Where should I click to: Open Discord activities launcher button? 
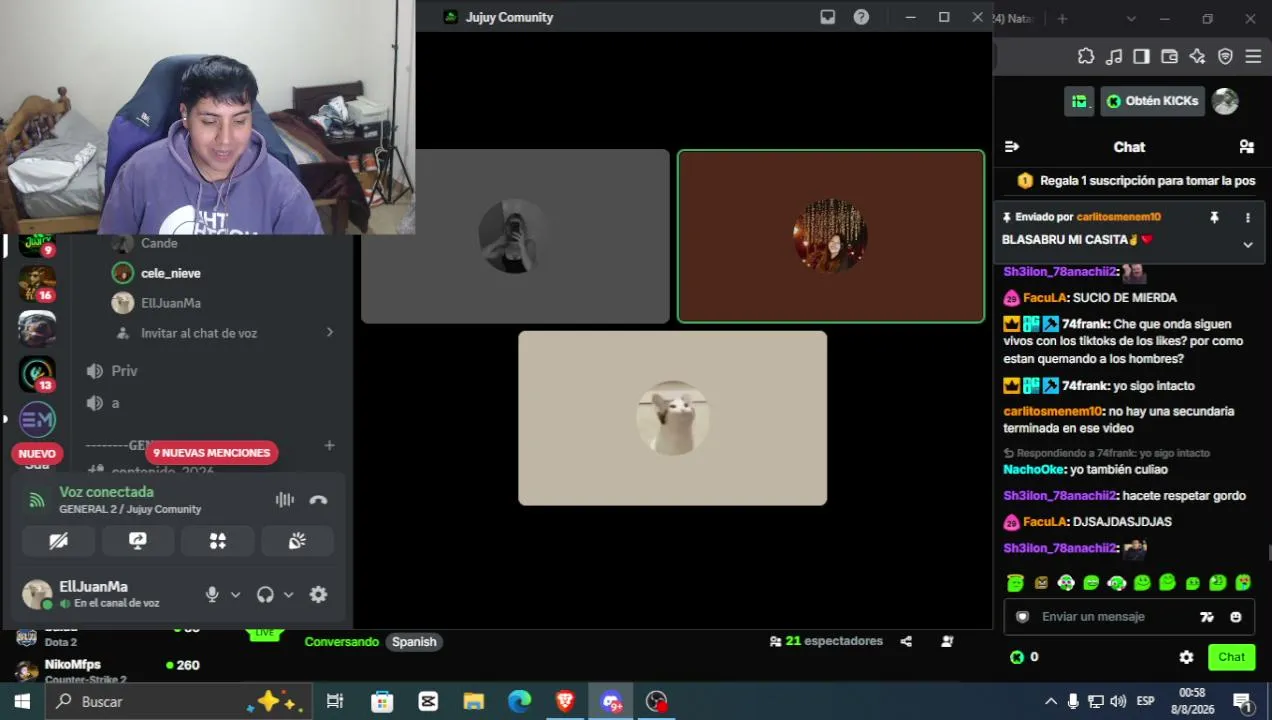click(217, 541)
